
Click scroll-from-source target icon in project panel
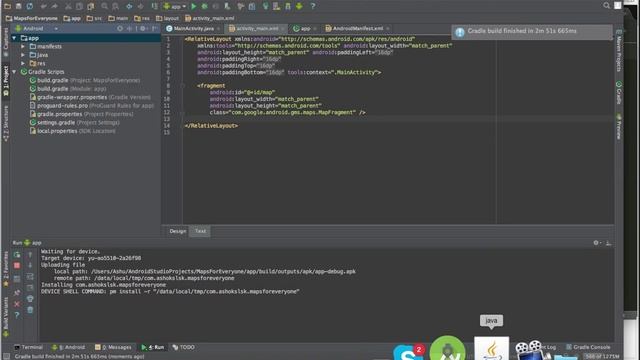pos(120,29)
